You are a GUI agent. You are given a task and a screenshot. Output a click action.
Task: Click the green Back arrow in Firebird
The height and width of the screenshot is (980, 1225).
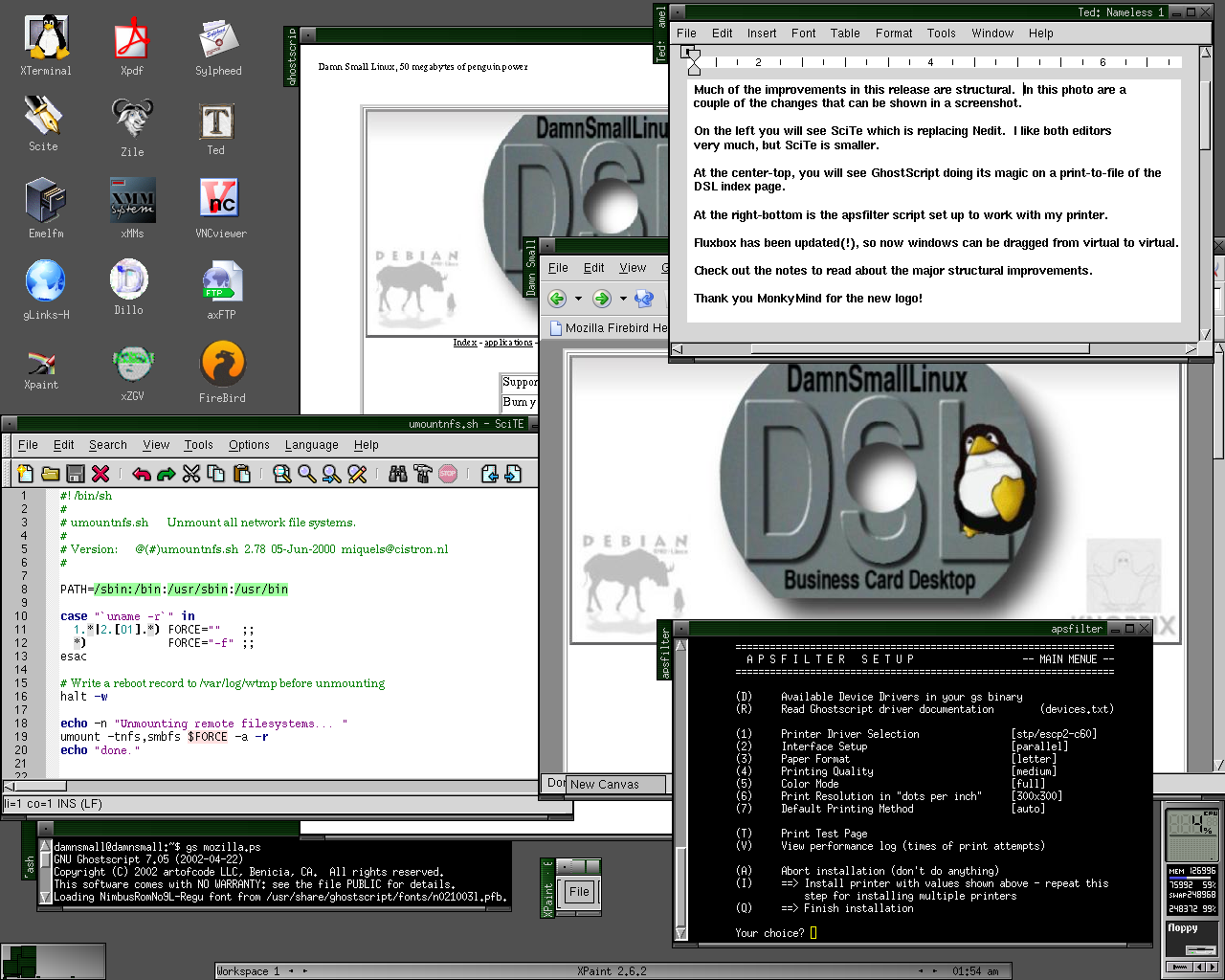click(557, 299)
